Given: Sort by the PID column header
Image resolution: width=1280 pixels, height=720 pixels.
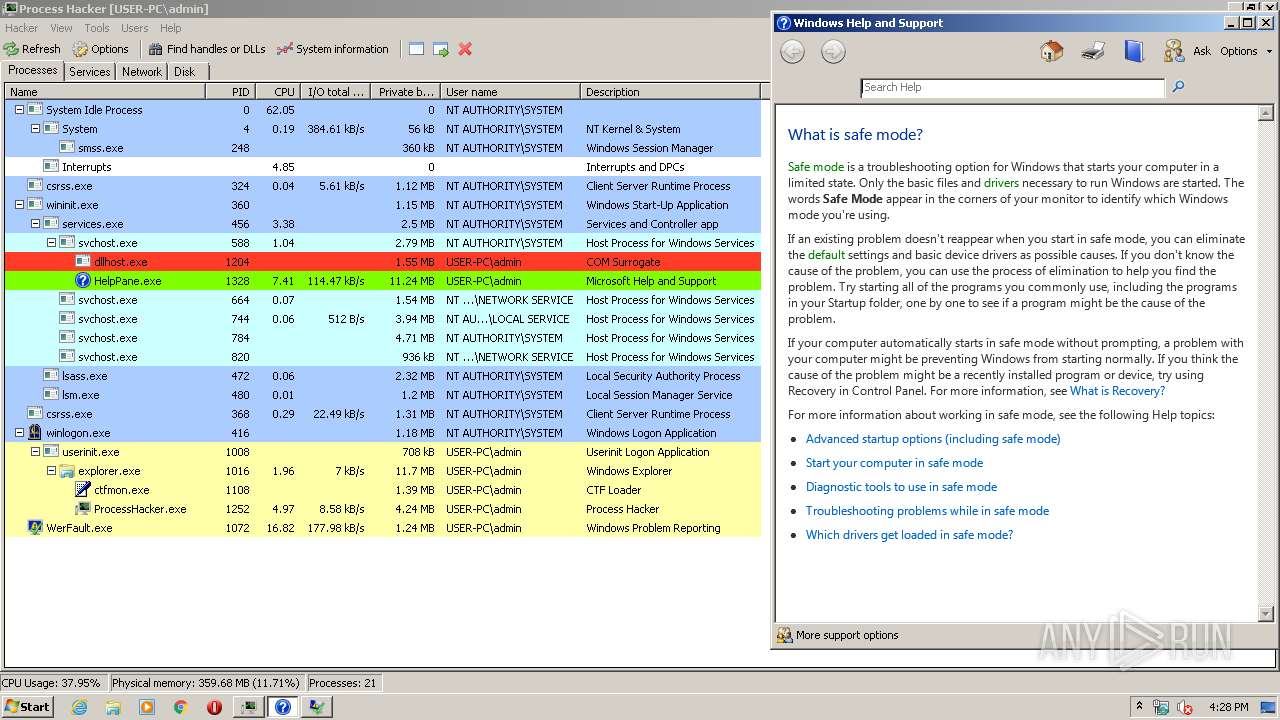Looking at the screenshot, I should [x=230, y=92].
